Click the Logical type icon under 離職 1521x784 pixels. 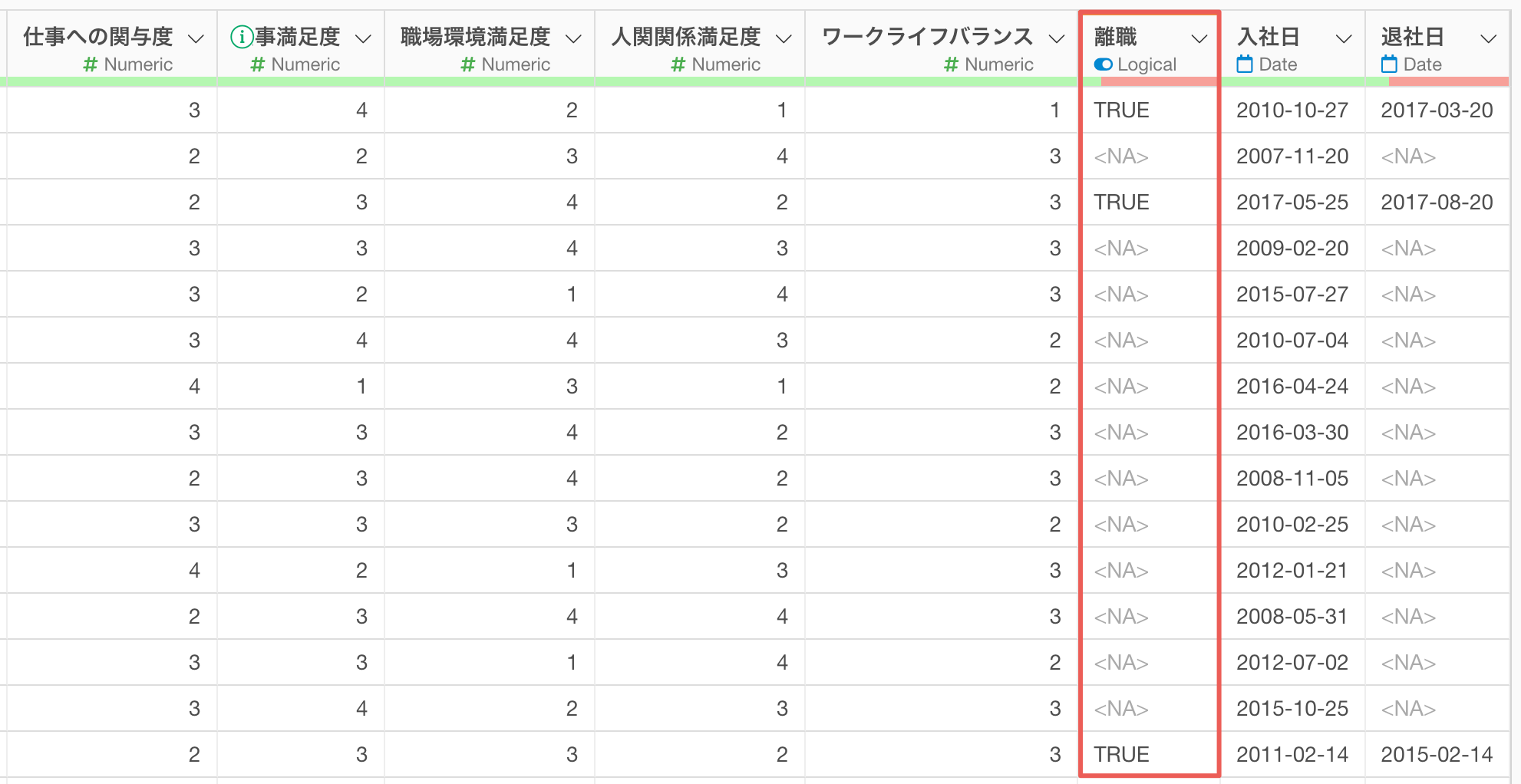(x=1103, y=64)
